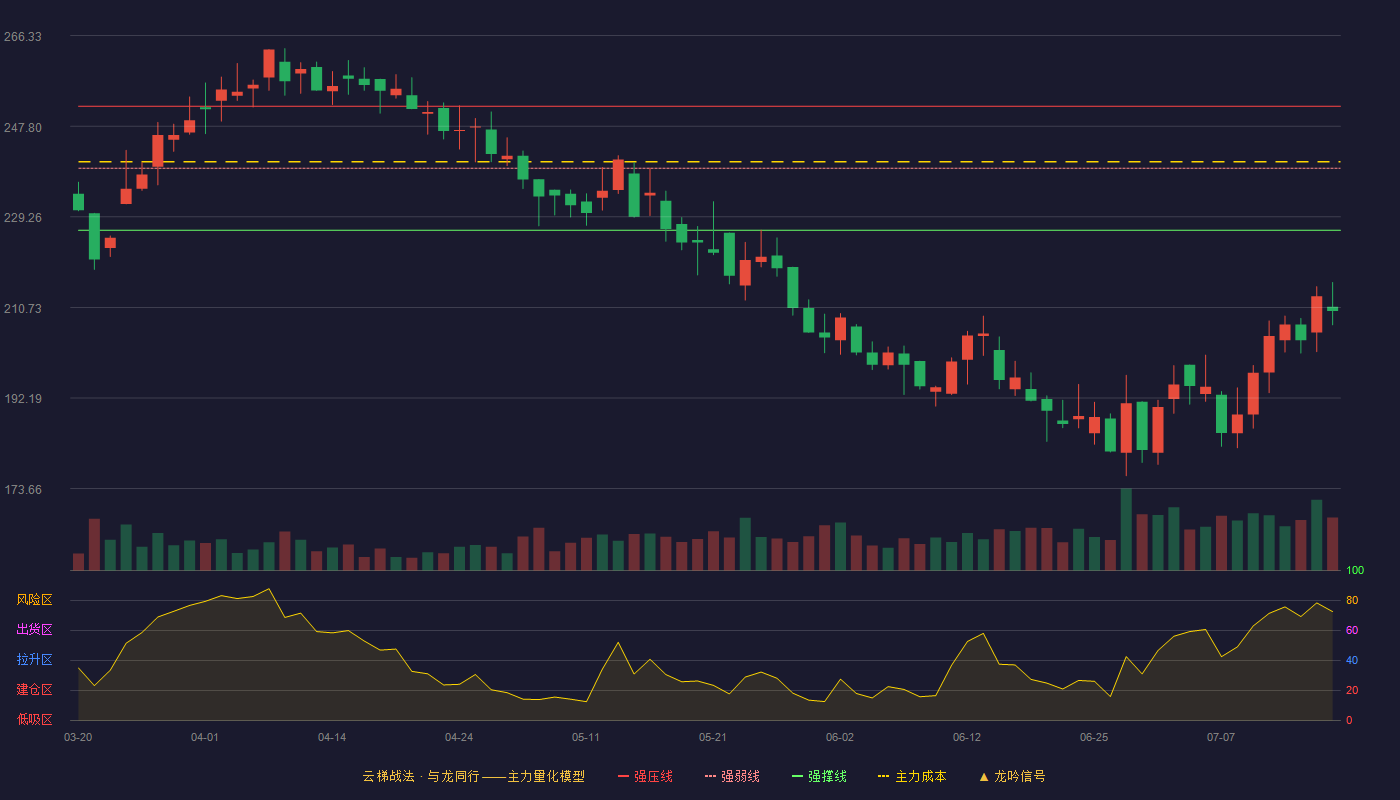The image size is (1400, 800).
Task: Click the solid green support line
Action: 709,230
